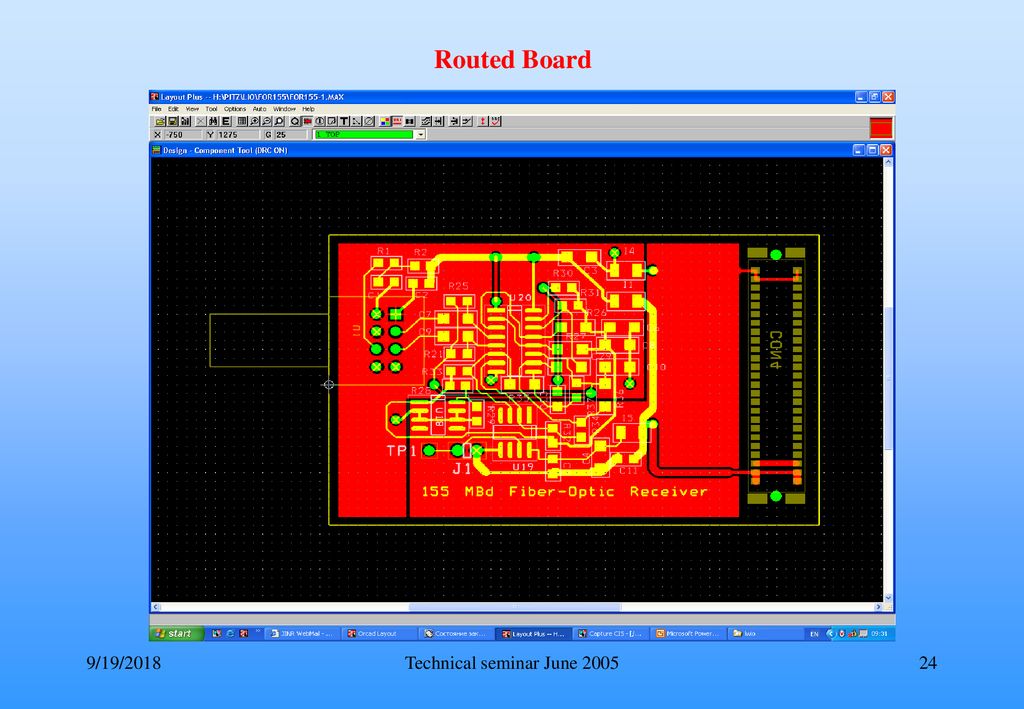Expand the layer dropdown arrow

(x=421, y=134)
